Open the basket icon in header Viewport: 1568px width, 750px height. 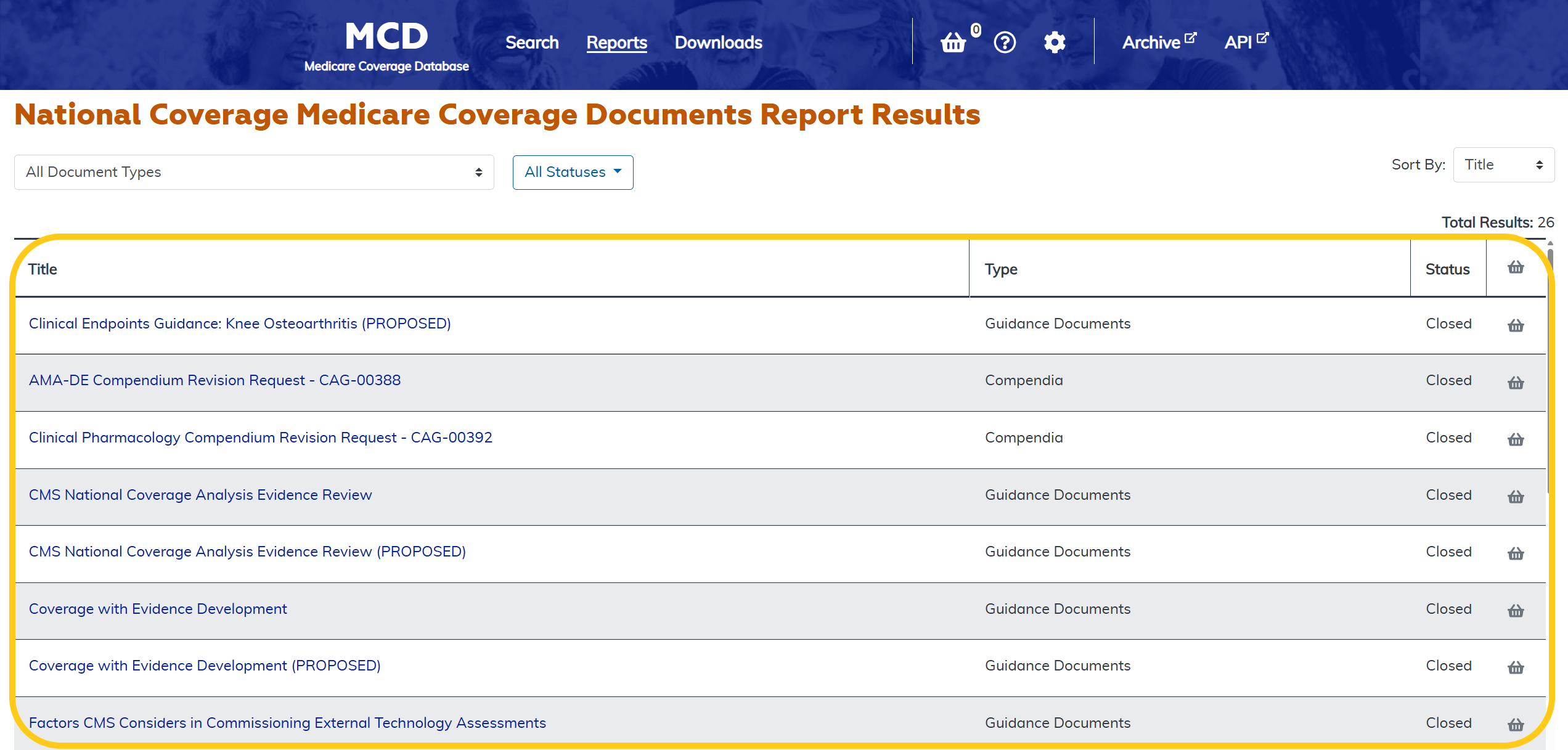pyautogui.click(x=953, y=43)
